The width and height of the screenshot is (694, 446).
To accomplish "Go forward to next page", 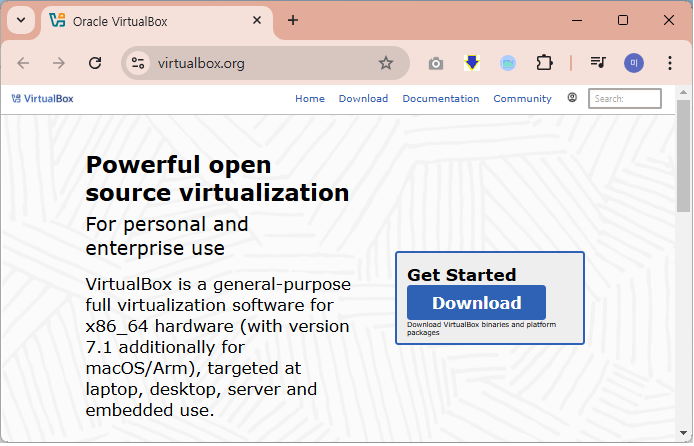I will click(58, 63).
